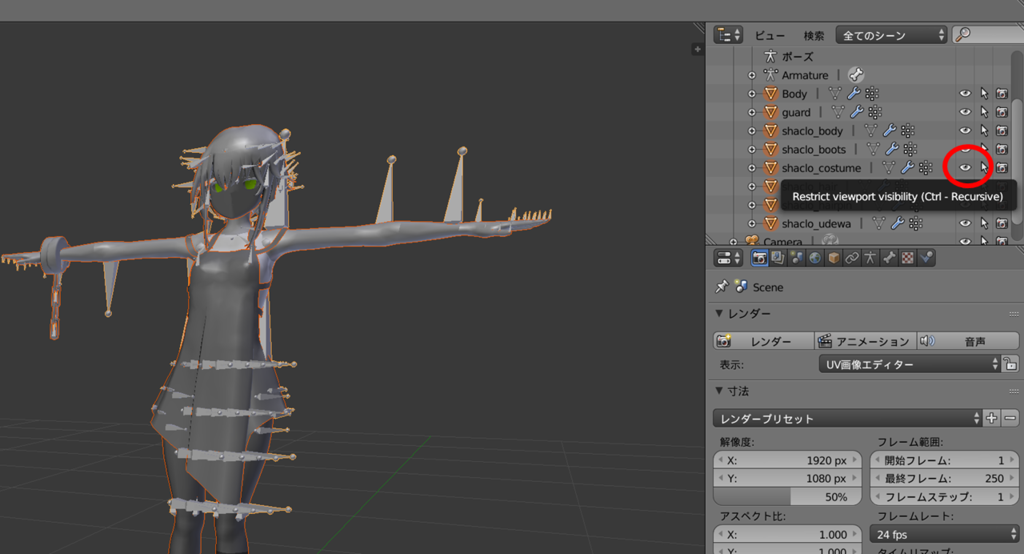
Task: Click the Scene icon in properties breadcrumb
Action: (x=741, y=286)
